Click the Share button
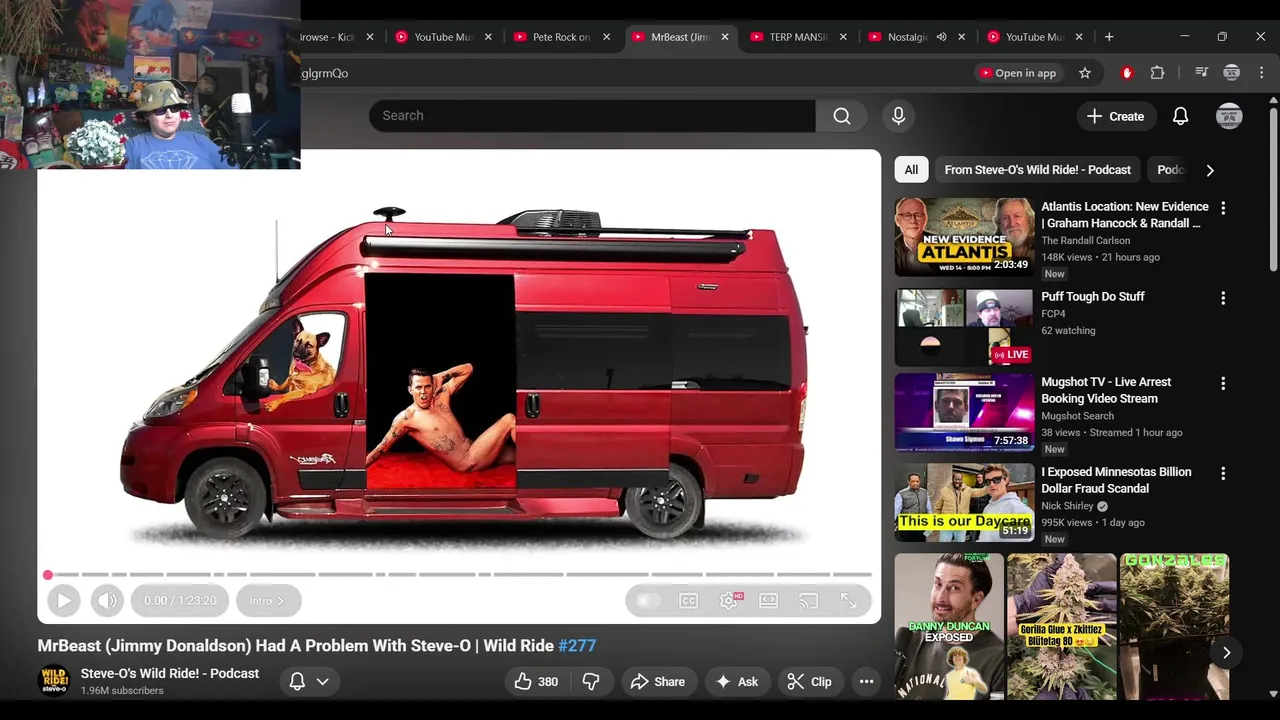The height and width of the screenshot is (720, 1280). tap(657, 682)
